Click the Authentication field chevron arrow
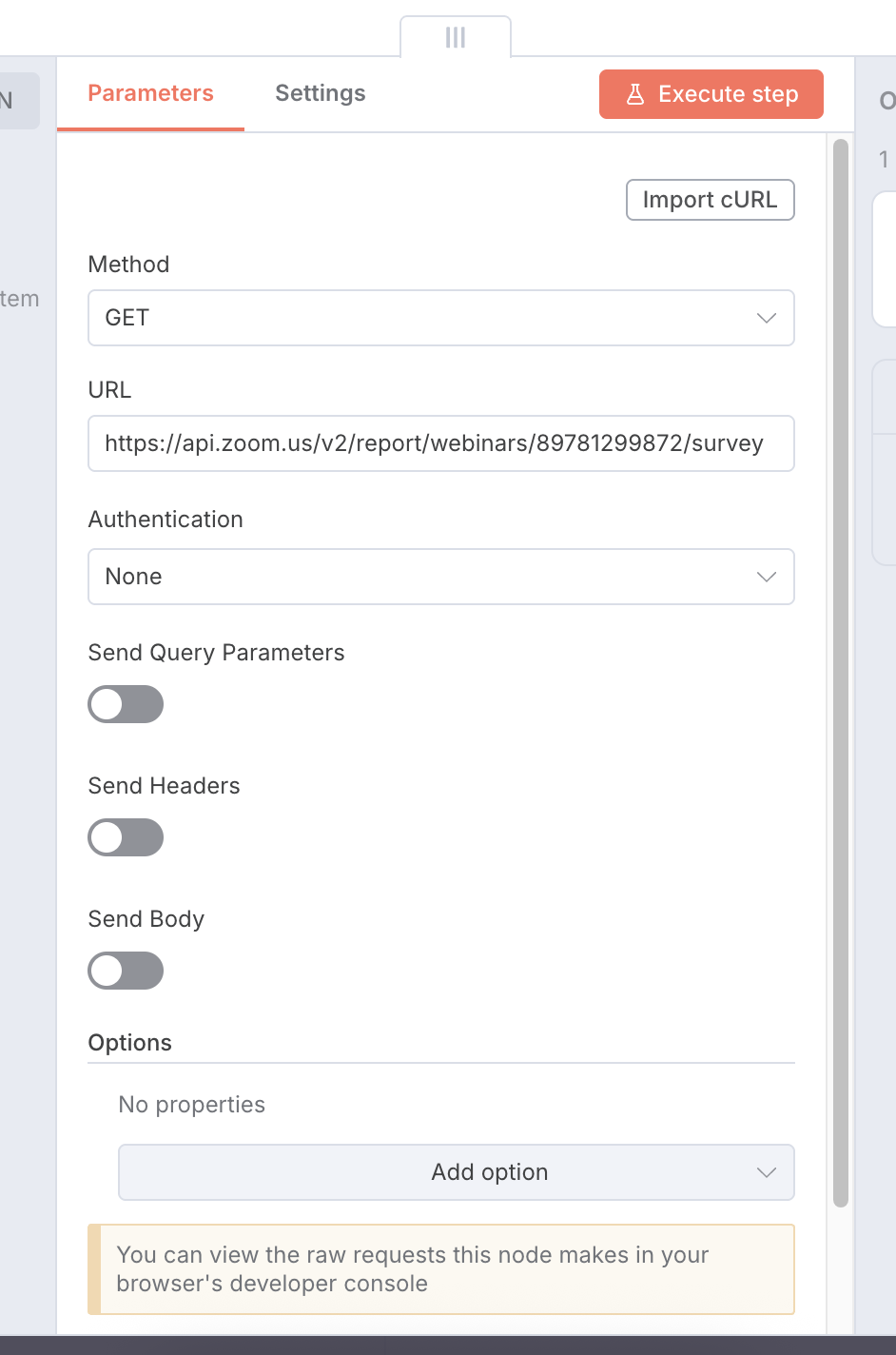896x1355 pixels. tap(767, 577)
